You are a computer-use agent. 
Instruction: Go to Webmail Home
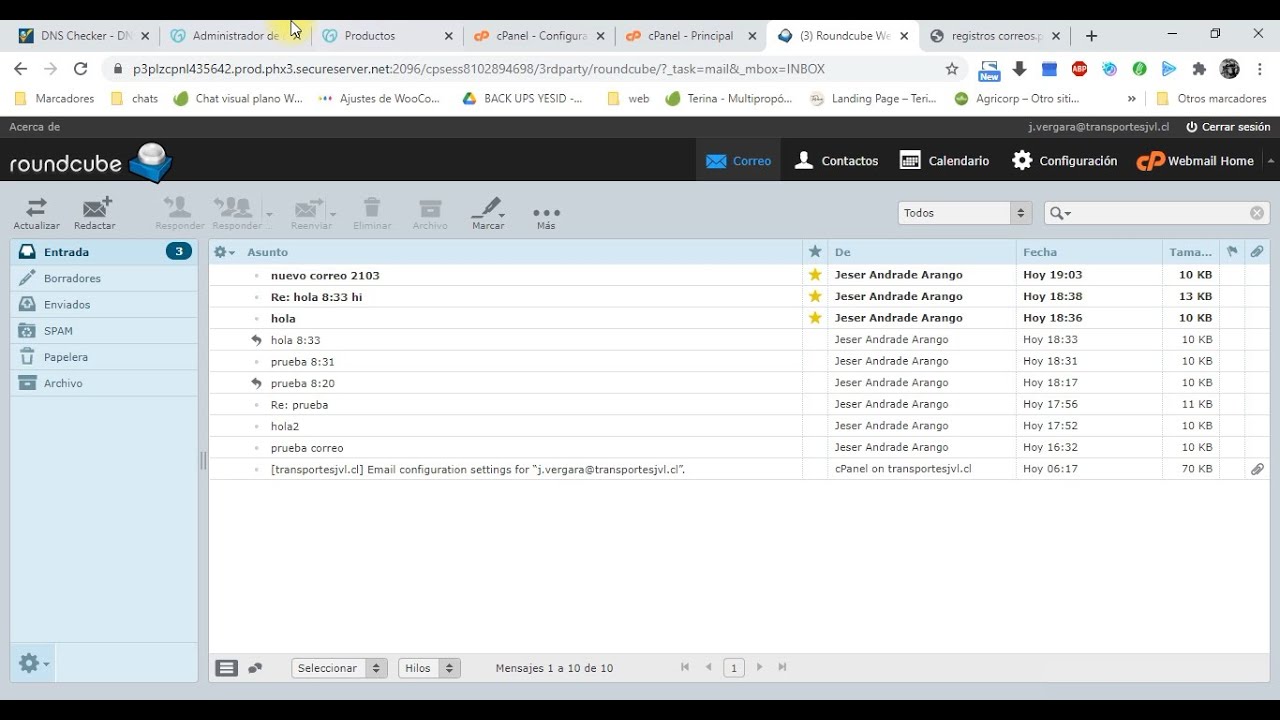click(1195, 161)
